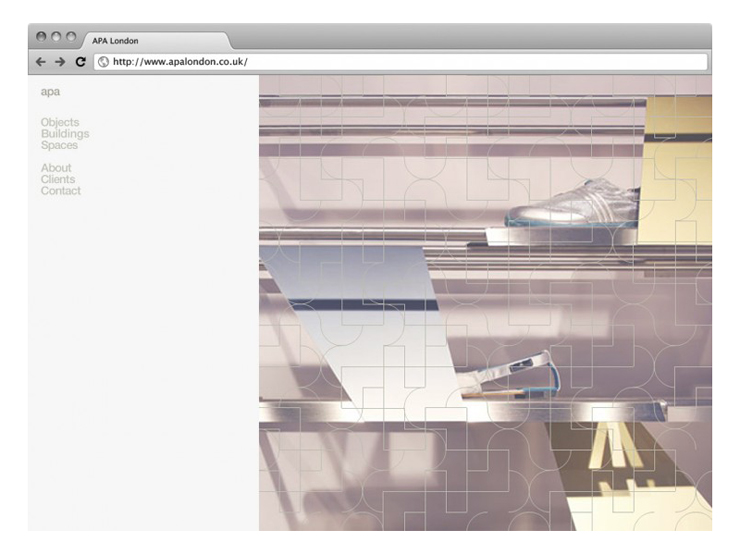This screenshot has height=555, width=740.
Task: Focus the URL address field
Action: (401, 62)
